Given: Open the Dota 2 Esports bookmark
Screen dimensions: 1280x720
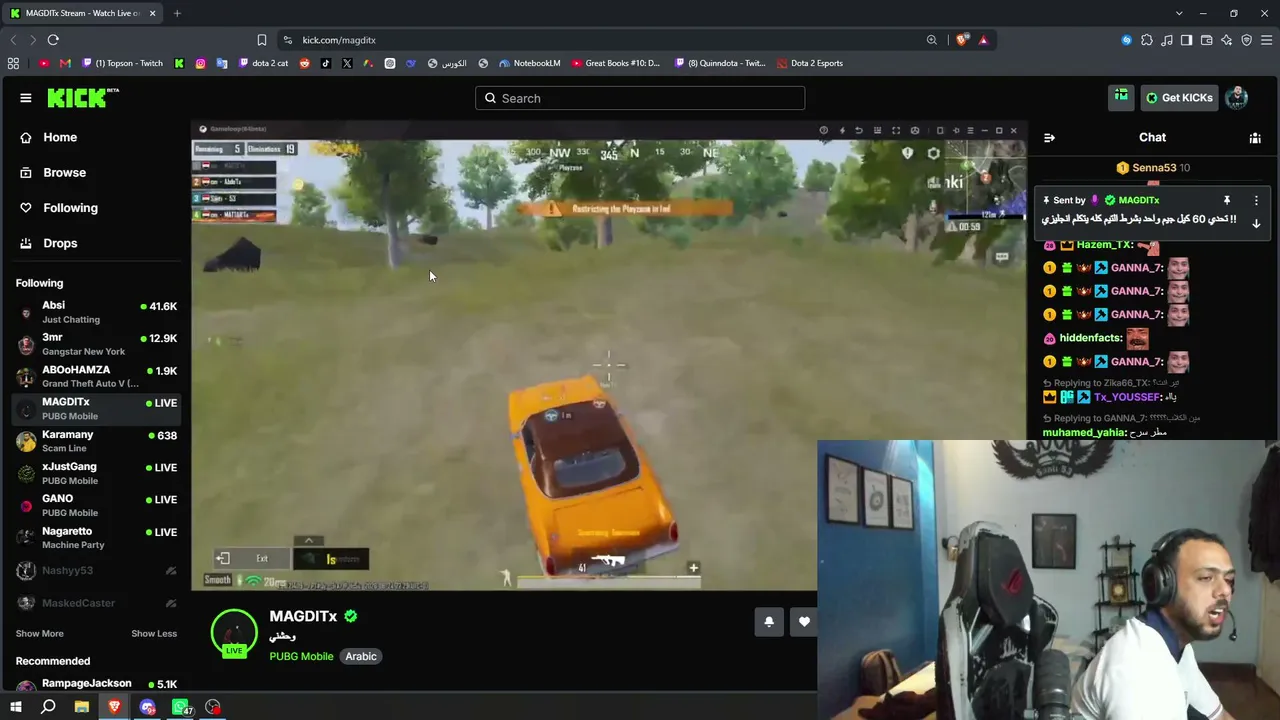Looking at the screenshot, I should pos(809,63).
